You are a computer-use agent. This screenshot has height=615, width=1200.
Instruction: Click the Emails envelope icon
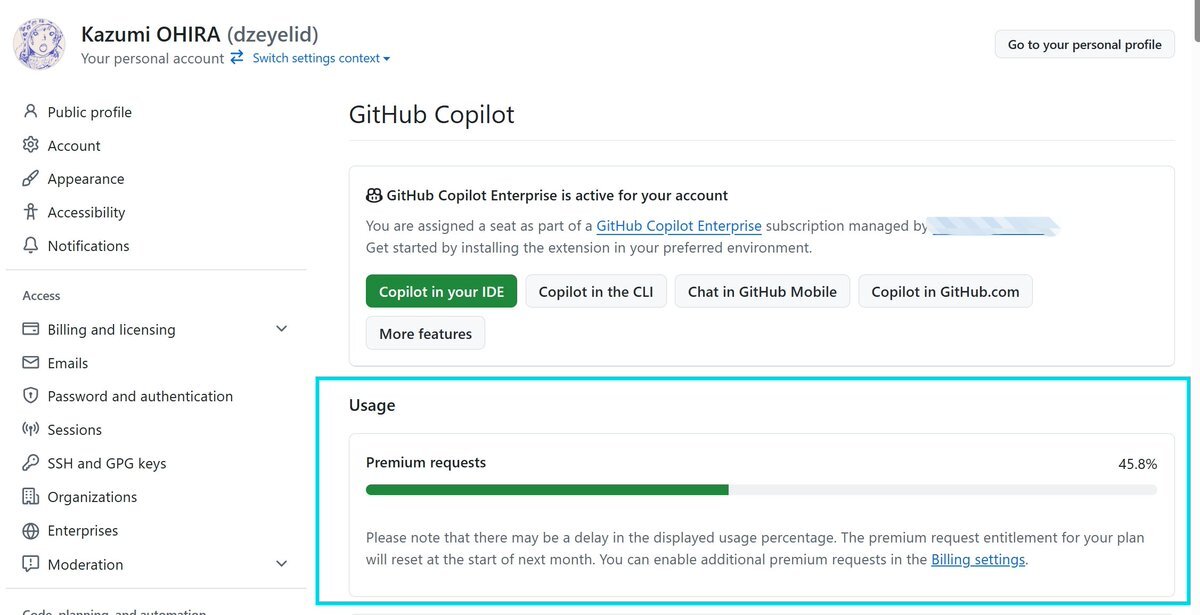(30, 363)
